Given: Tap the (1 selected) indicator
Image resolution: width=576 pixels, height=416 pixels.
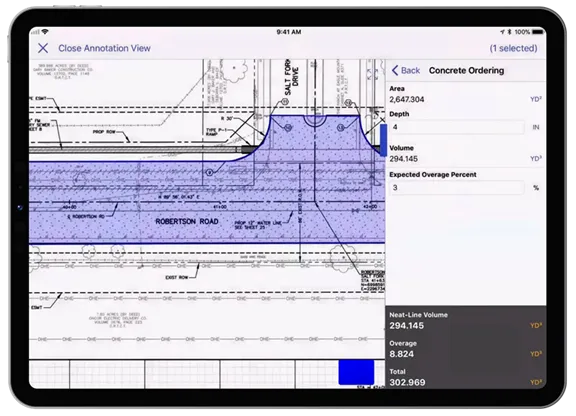Looking at the screenshot, I should (513, 48).
